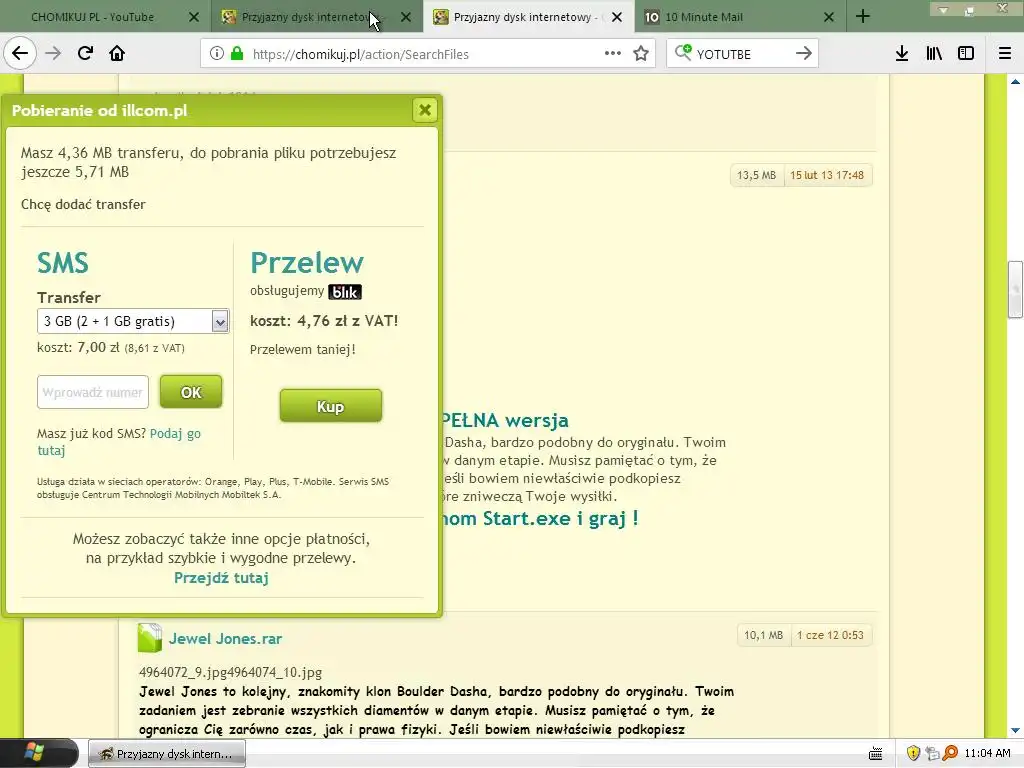1024x768 pixels.
Task: Reload the current page
Action: coord(85,54)
